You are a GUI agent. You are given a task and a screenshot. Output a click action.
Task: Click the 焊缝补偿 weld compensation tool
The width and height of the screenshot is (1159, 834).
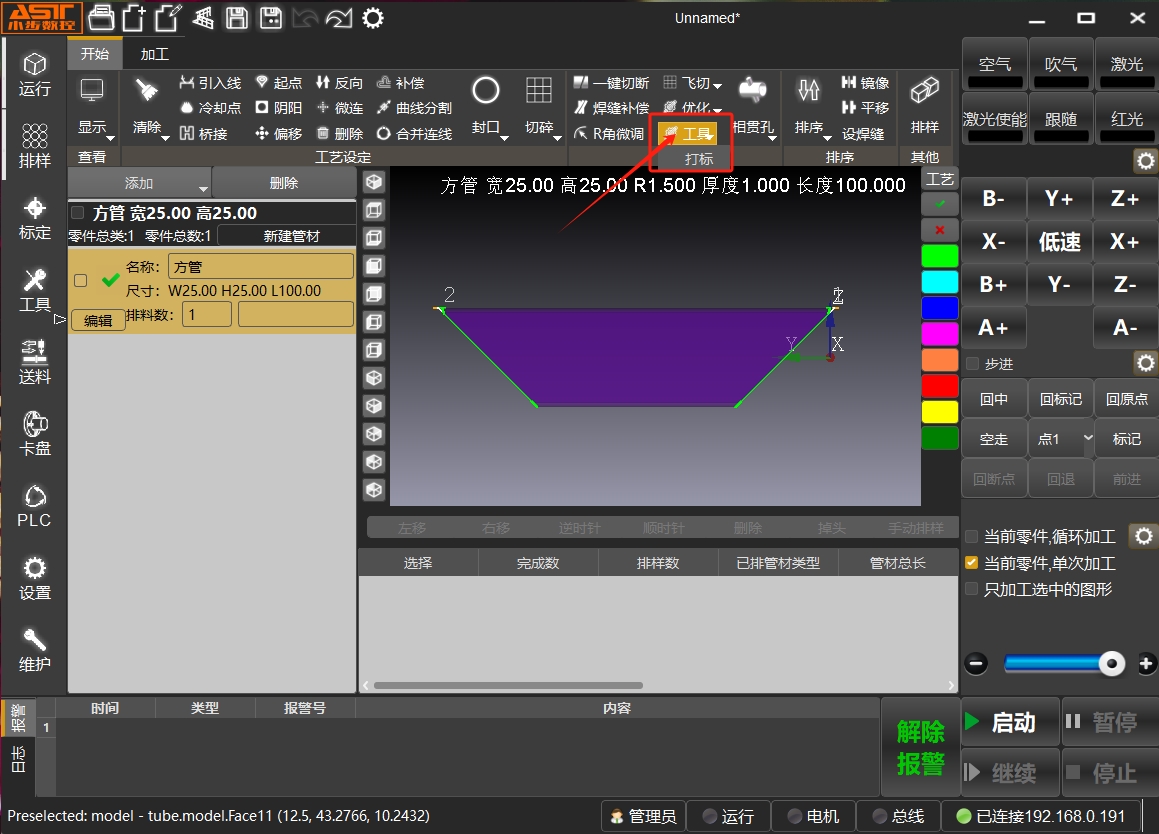pos(611,108)
